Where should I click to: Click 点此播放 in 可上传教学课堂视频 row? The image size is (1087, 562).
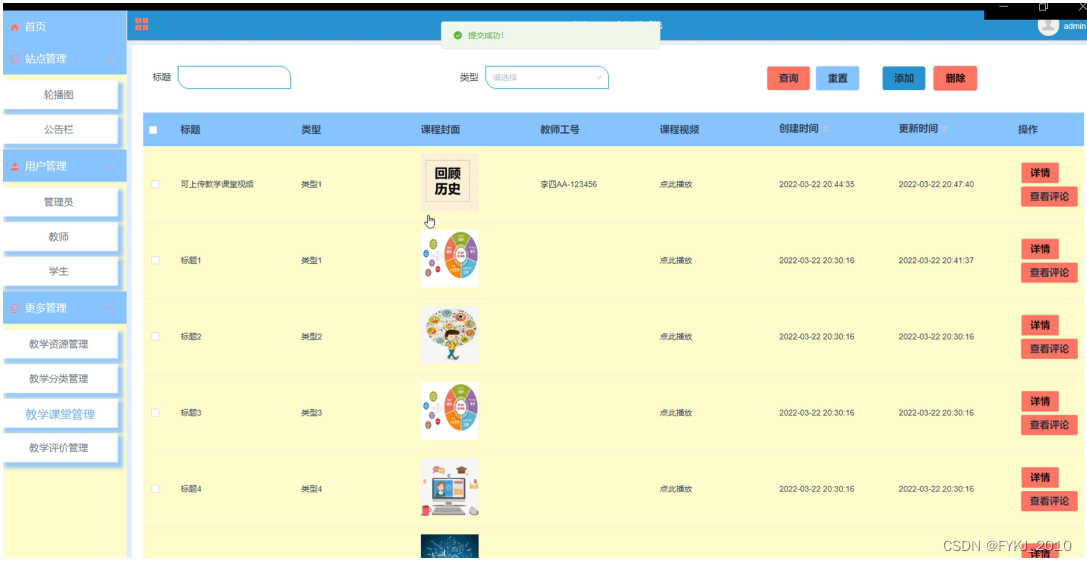676,184
